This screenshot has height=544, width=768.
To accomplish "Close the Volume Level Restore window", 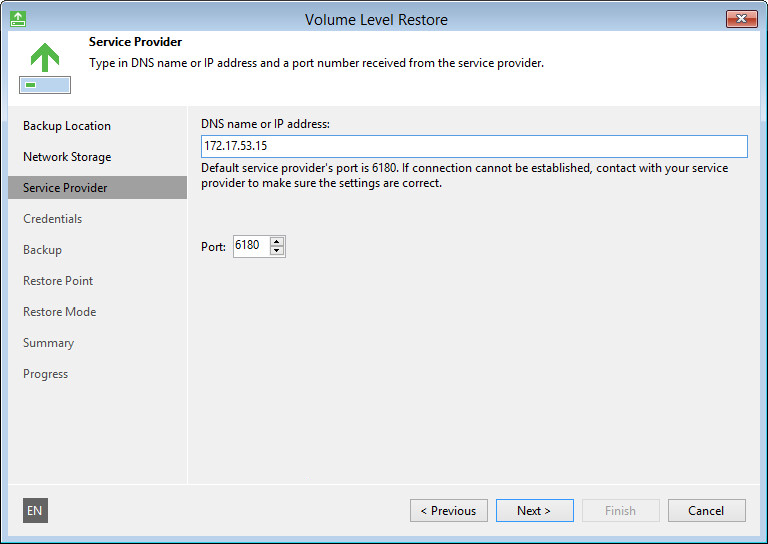I will pyautogui.click(x=741, y=19).
